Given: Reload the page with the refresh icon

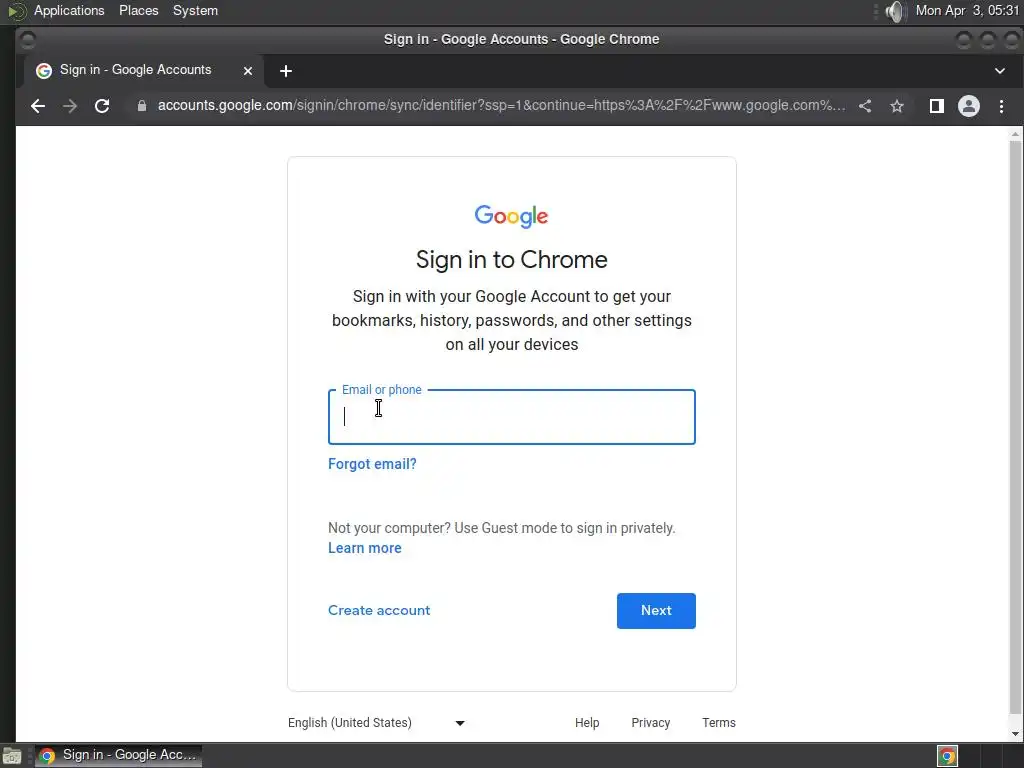Looking at the screenshot, I should [102, 106].
